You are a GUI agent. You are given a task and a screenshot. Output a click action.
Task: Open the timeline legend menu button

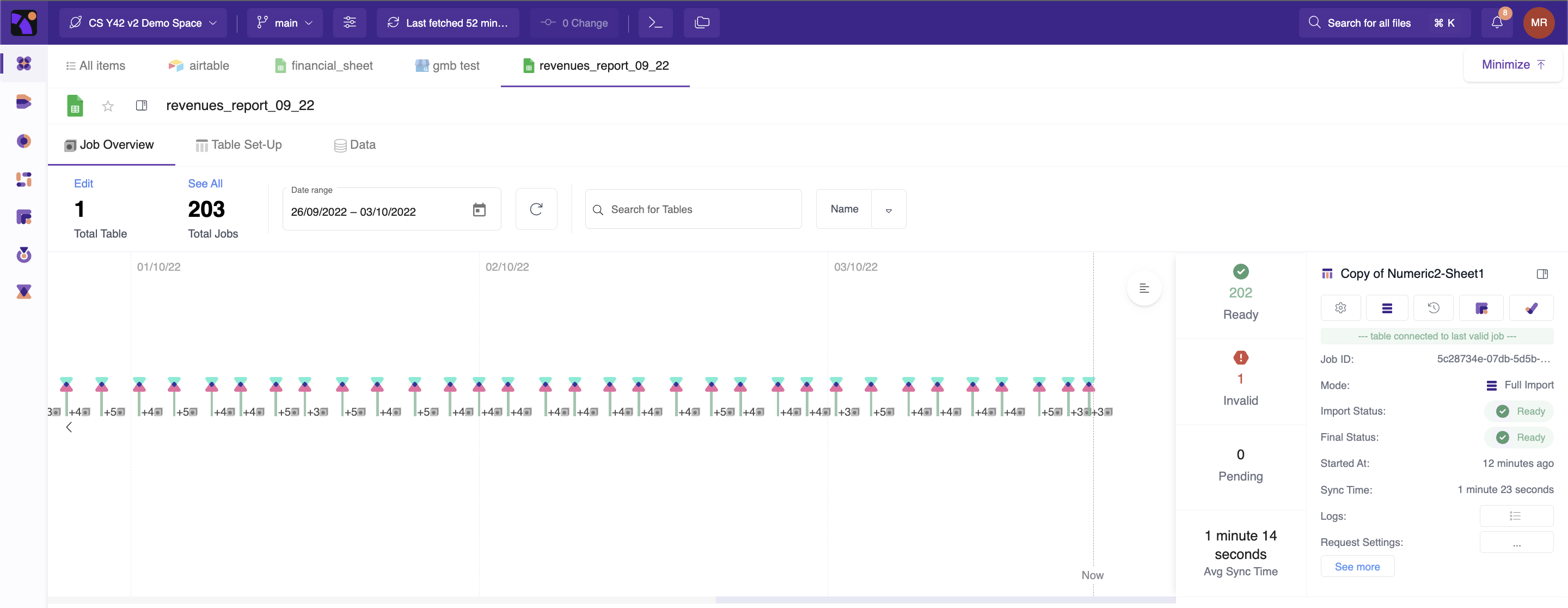tap(1144, 288)
